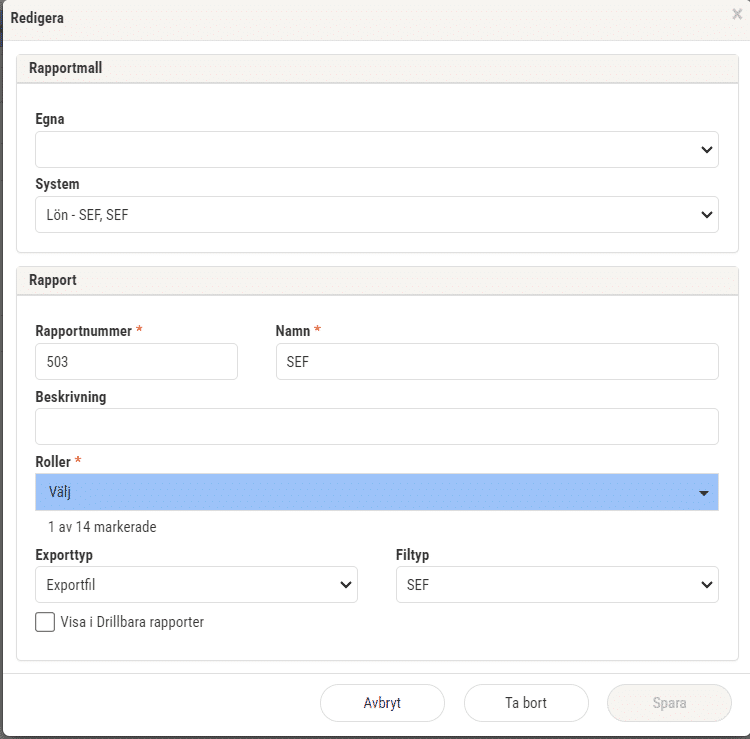The height and width of the screenshot is (739, 750).
Task: Click the chevron arrow of Exporttyp dropdown
Action: tap(345, 585)
